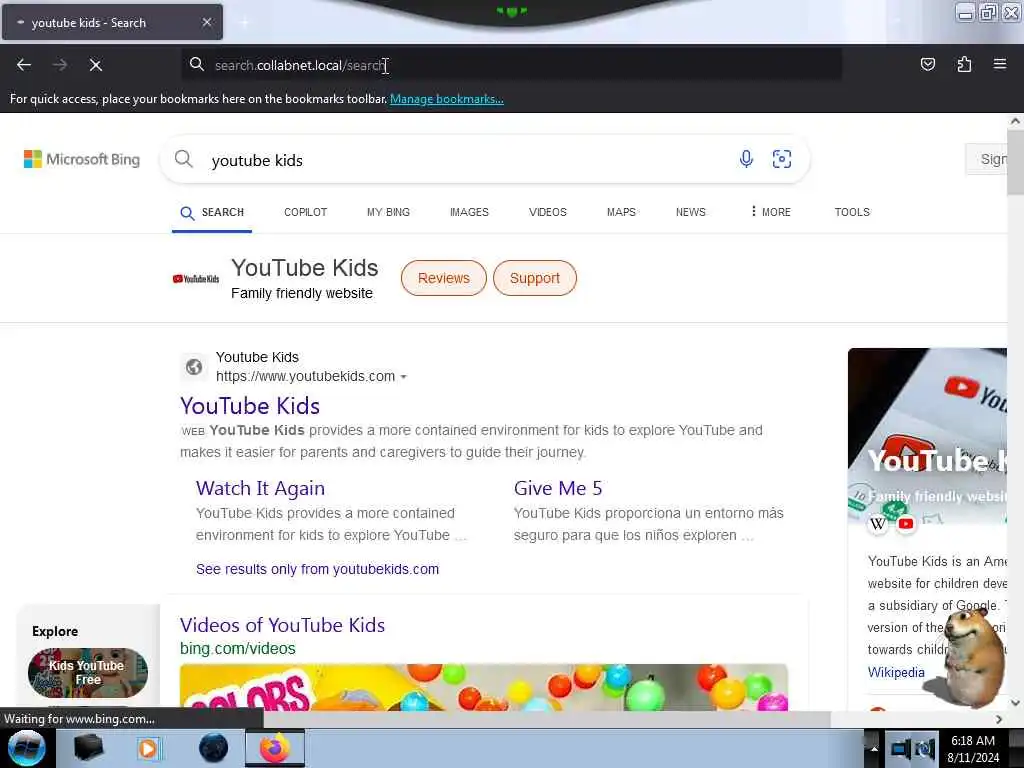Click the Microsoft Bing logo
1024x768 pixels.
pyautogui.click(x=82, y=159)
